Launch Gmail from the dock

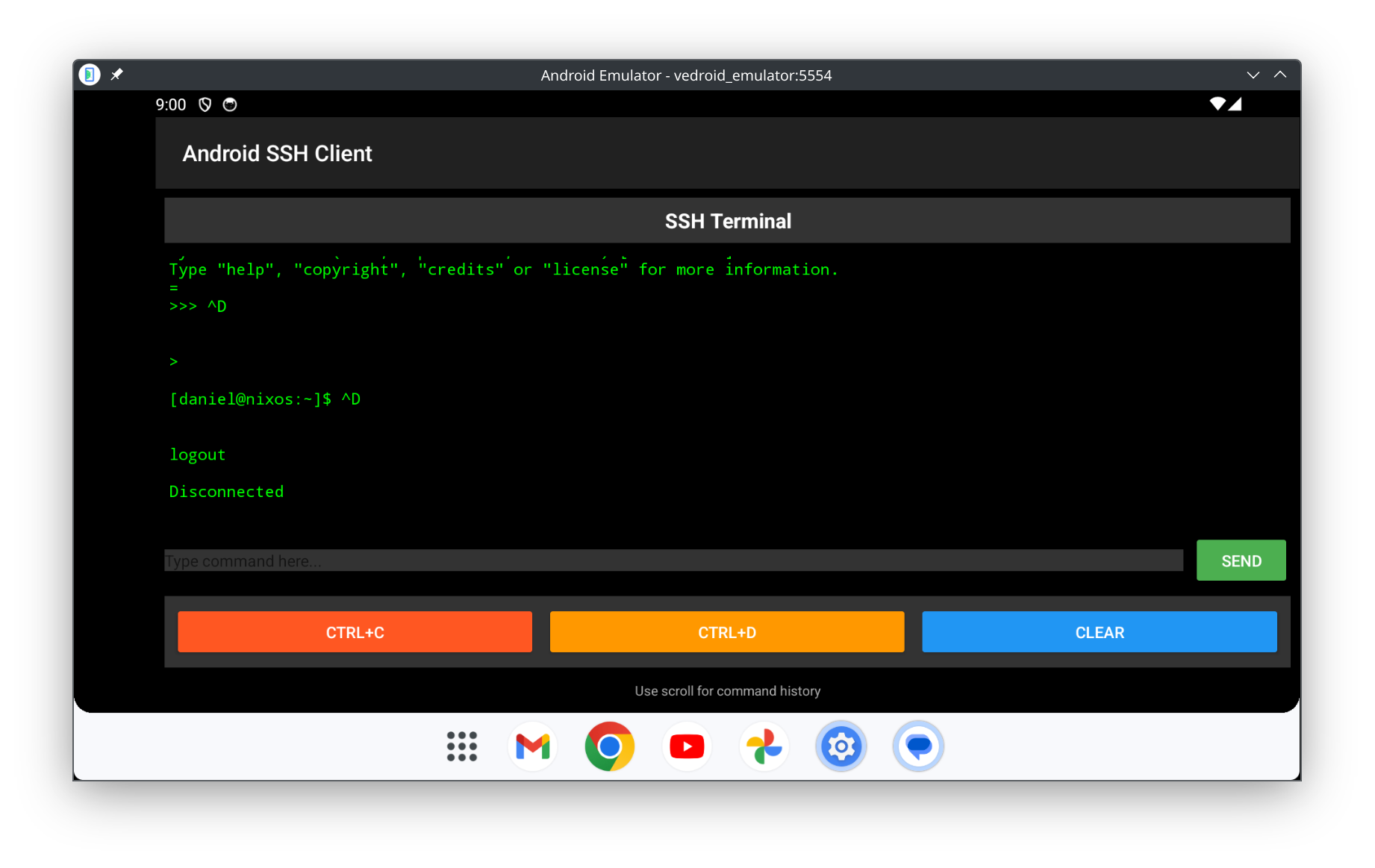coord(533,746)
